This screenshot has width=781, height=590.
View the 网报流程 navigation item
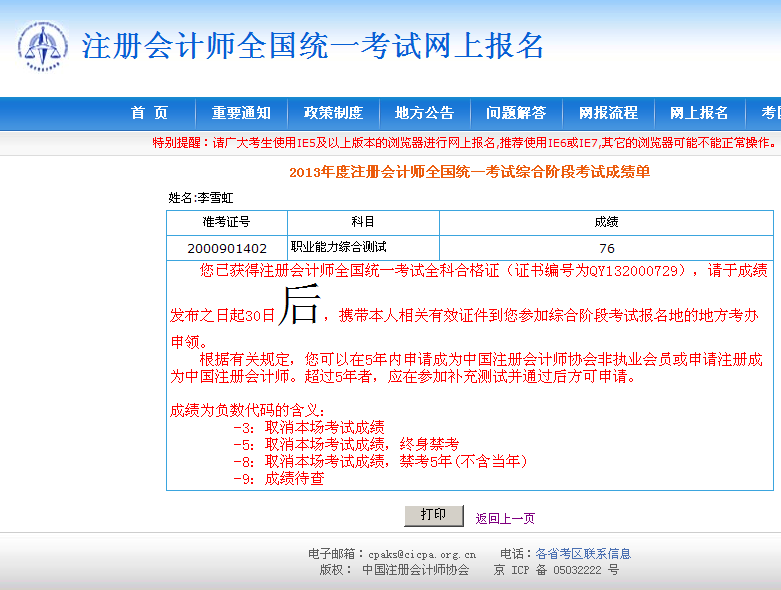pyautogui.click(x=608, y=113)
